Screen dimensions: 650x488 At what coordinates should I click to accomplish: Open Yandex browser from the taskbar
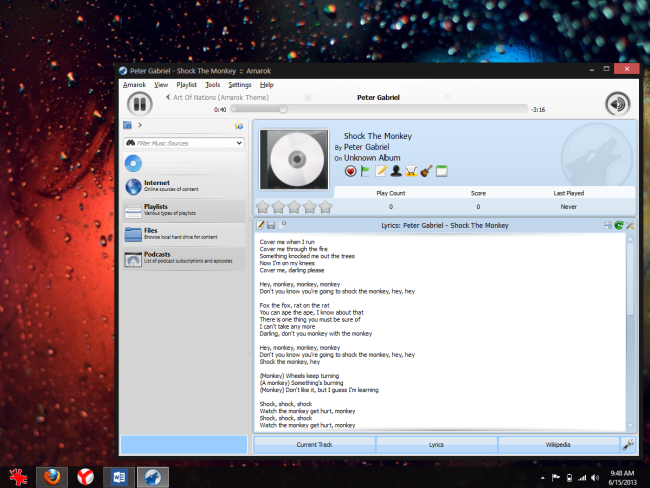(x=85, y=477)
